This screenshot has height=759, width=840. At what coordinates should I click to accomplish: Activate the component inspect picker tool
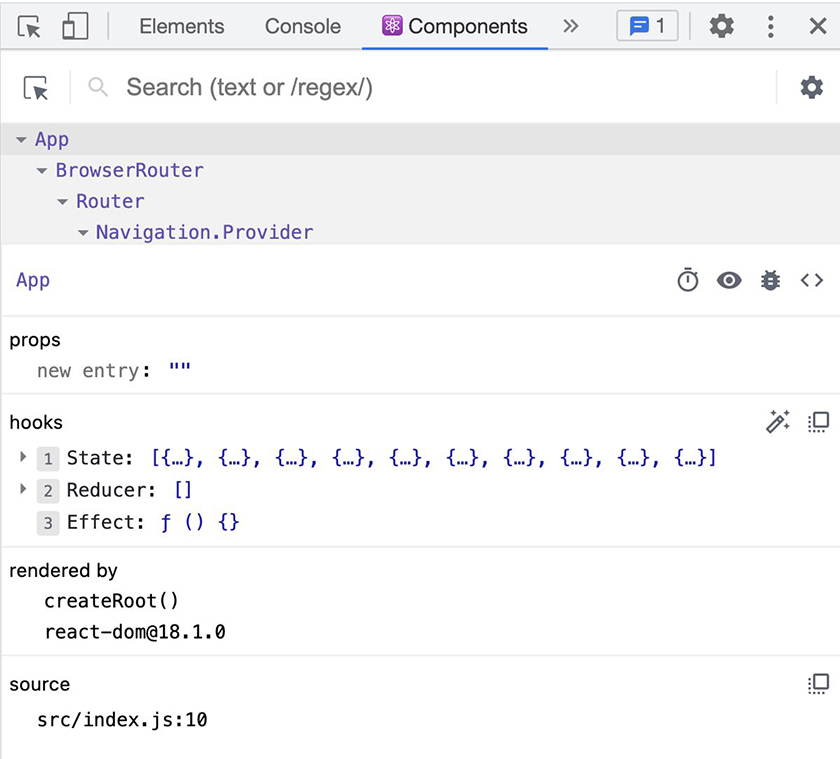[34, 88]
